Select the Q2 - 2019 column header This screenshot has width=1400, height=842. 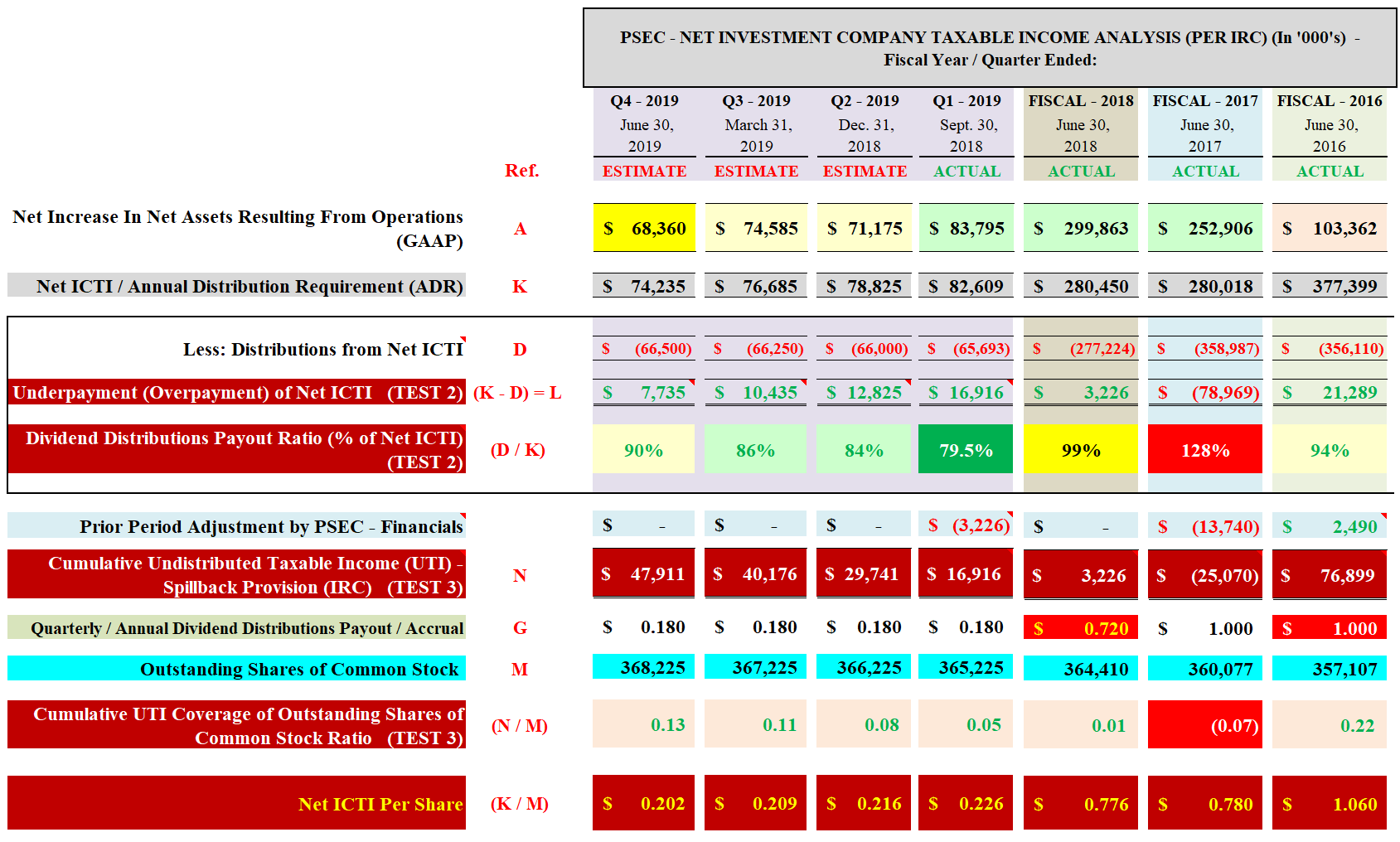pyautogui.click(x=865, y=101)
